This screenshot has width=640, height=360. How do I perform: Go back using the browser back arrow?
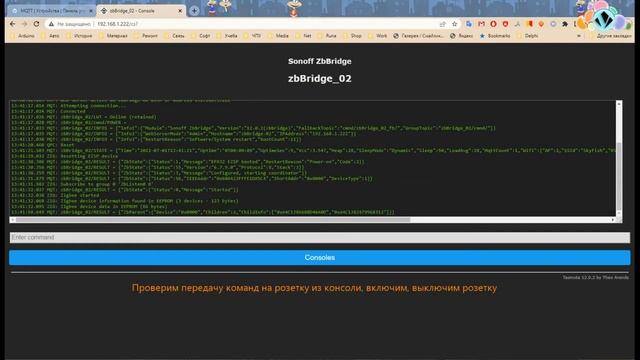(12, 24)
